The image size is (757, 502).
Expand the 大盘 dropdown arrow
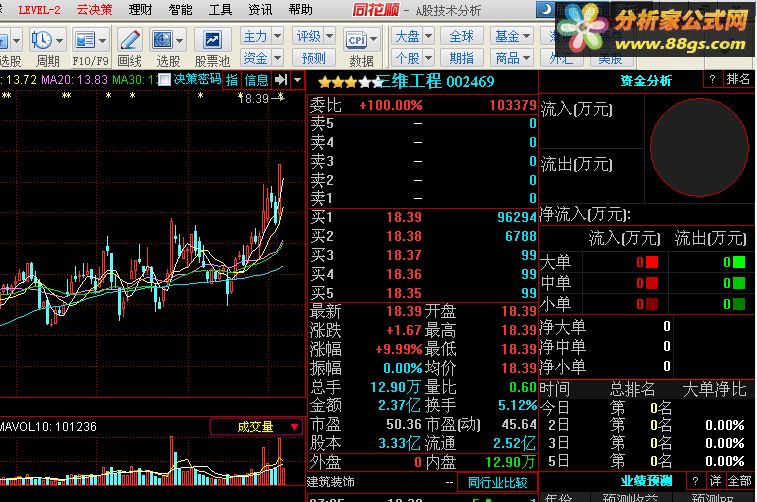(x=428, y=36)
